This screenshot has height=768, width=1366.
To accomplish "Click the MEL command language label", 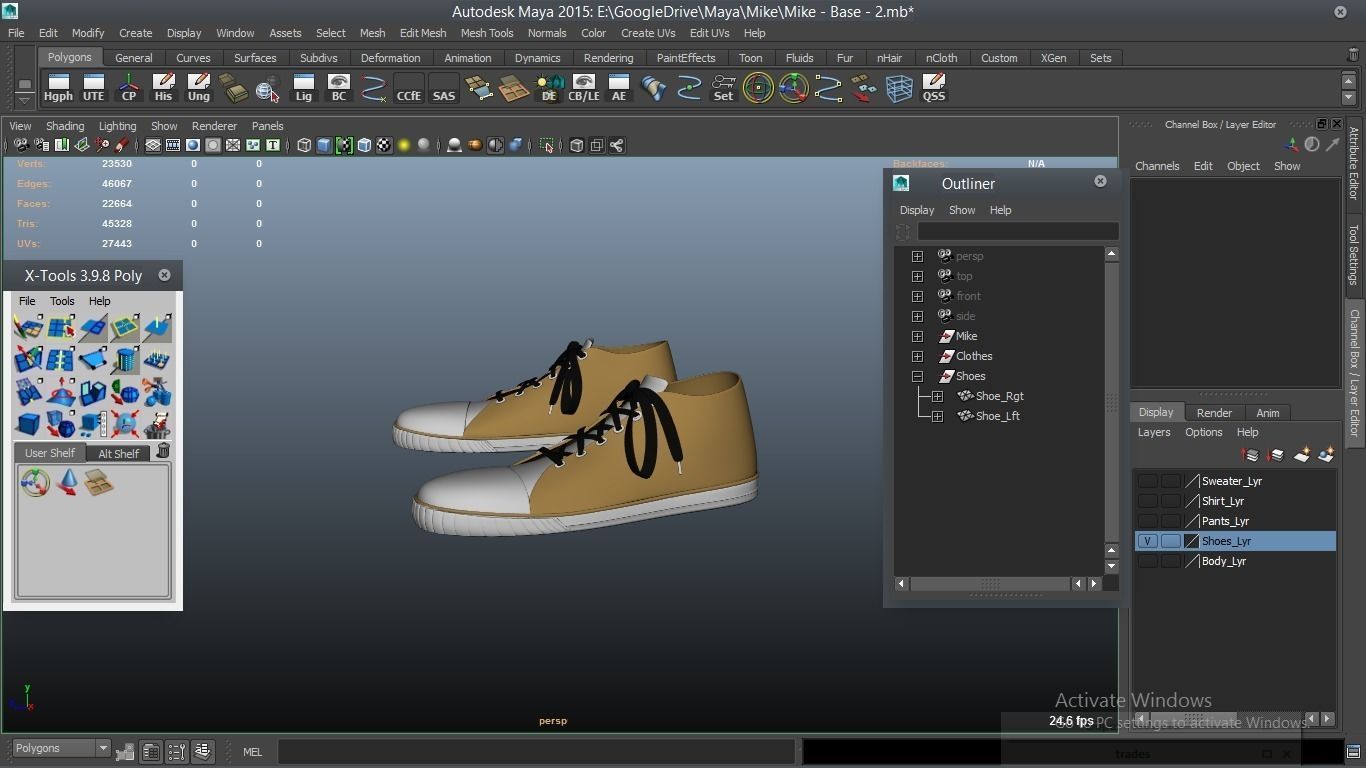I will point(252,752).
